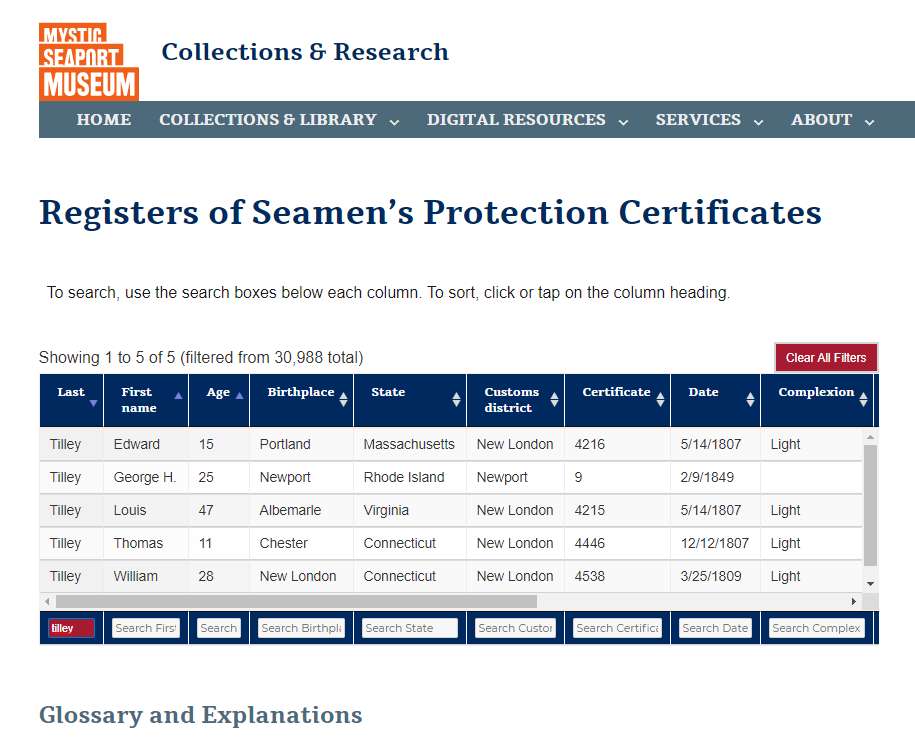Expand the chevron beside ABOUT
The height and width of the screenshot is (746, 915).
pos(869,122)
